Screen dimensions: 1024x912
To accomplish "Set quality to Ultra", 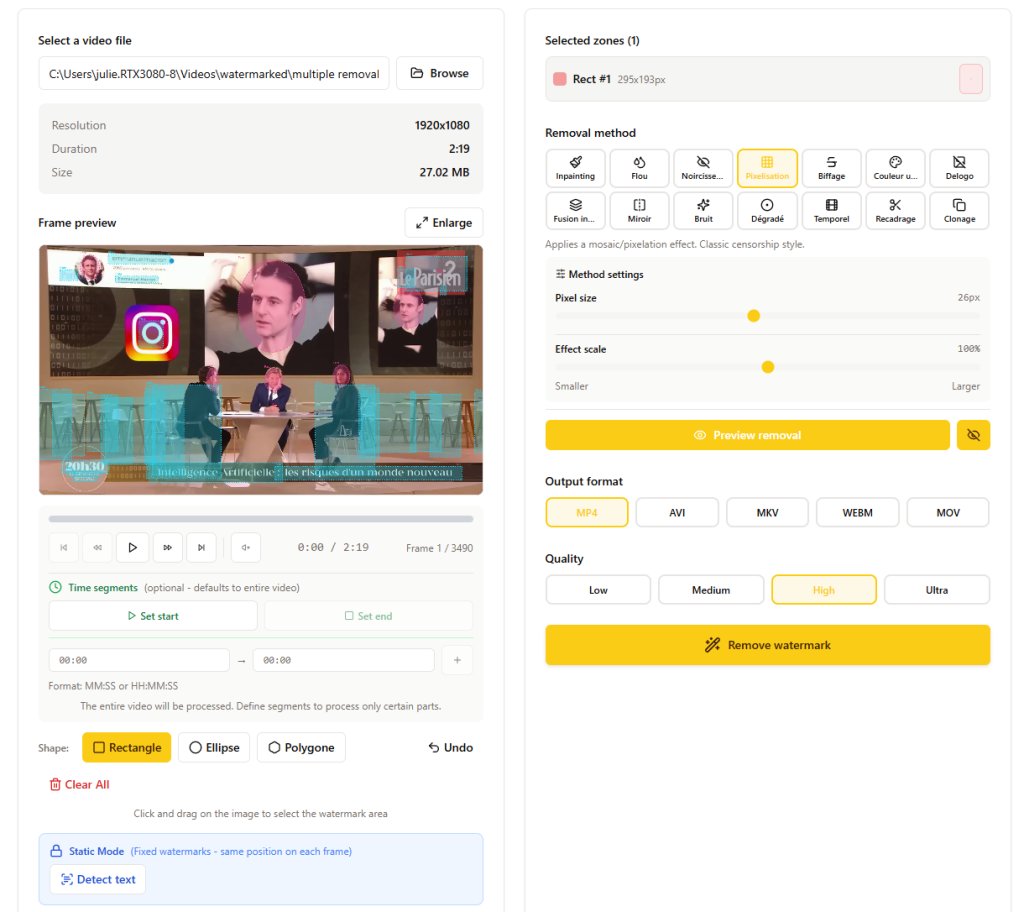I will 936,590.
